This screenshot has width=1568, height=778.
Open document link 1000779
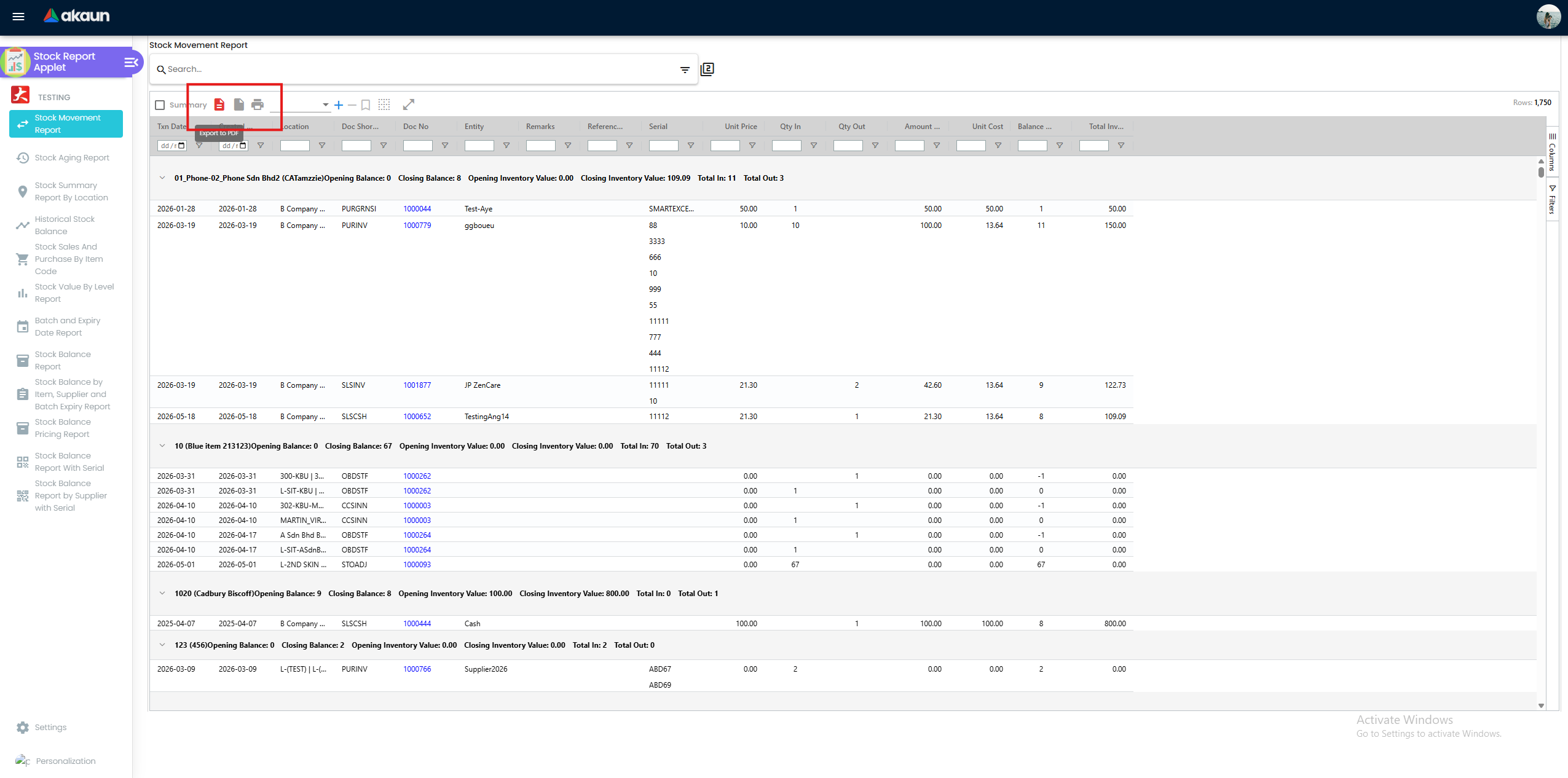[x=417, y=226]
